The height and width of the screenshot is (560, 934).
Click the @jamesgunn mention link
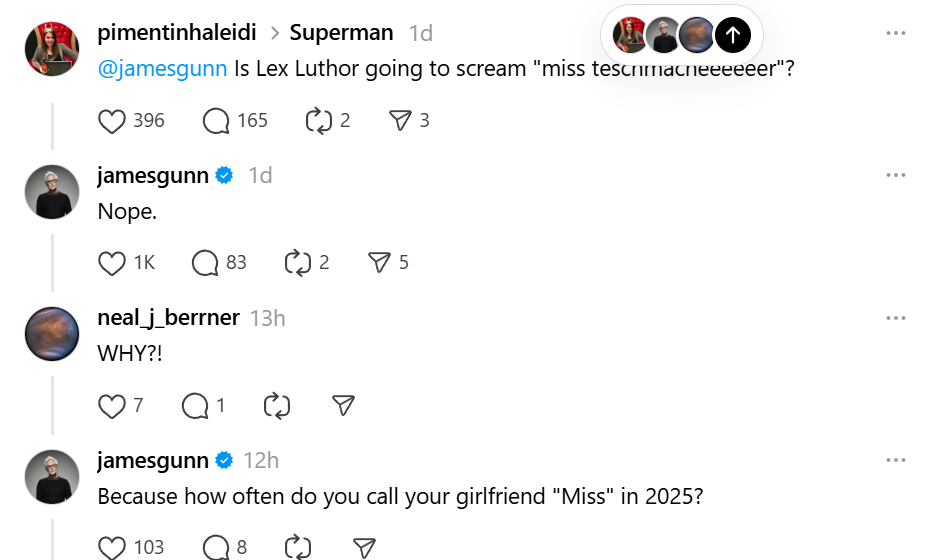[162, 69]
